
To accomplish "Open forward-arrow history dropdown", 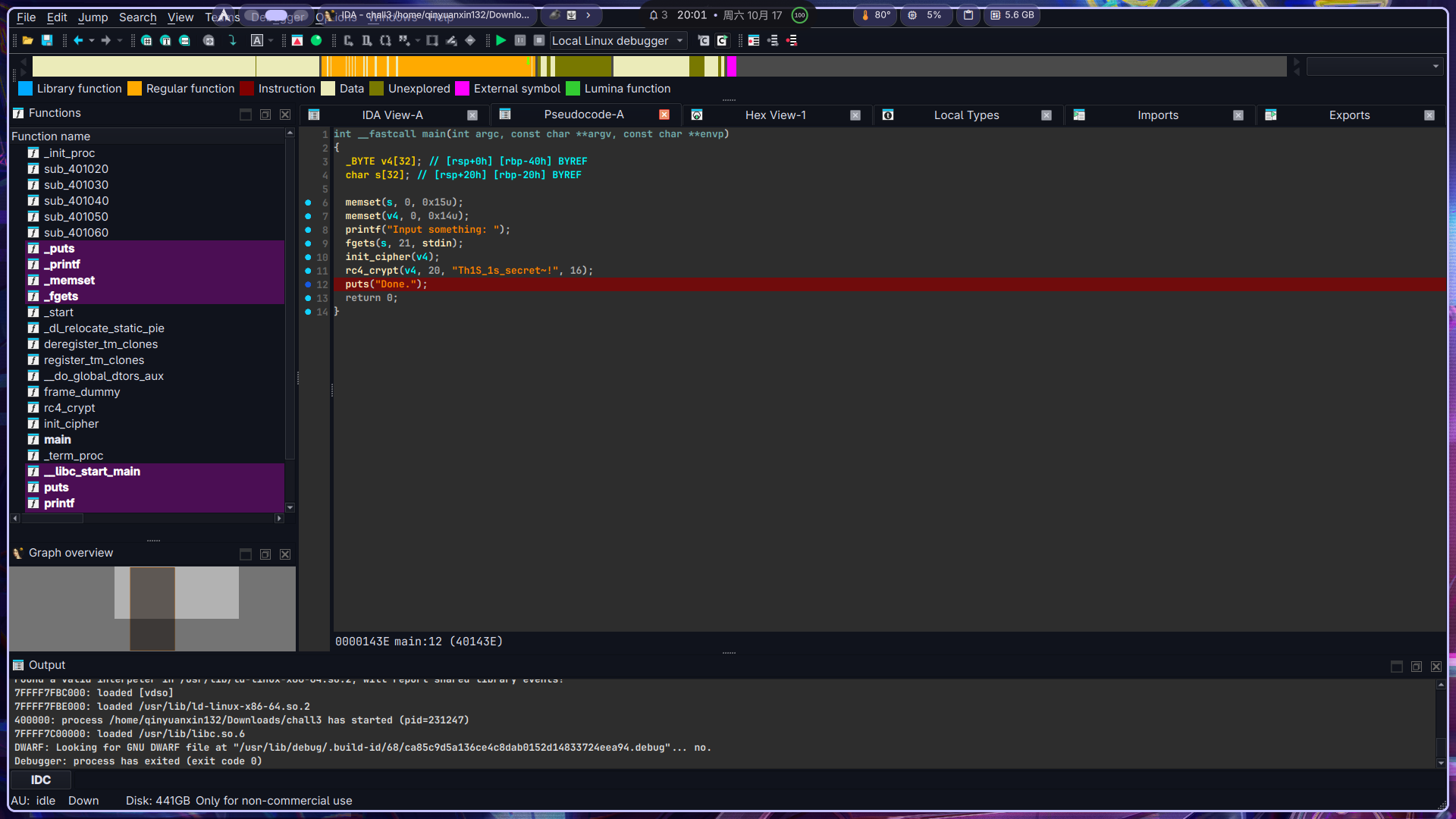I will coord(120,41).
